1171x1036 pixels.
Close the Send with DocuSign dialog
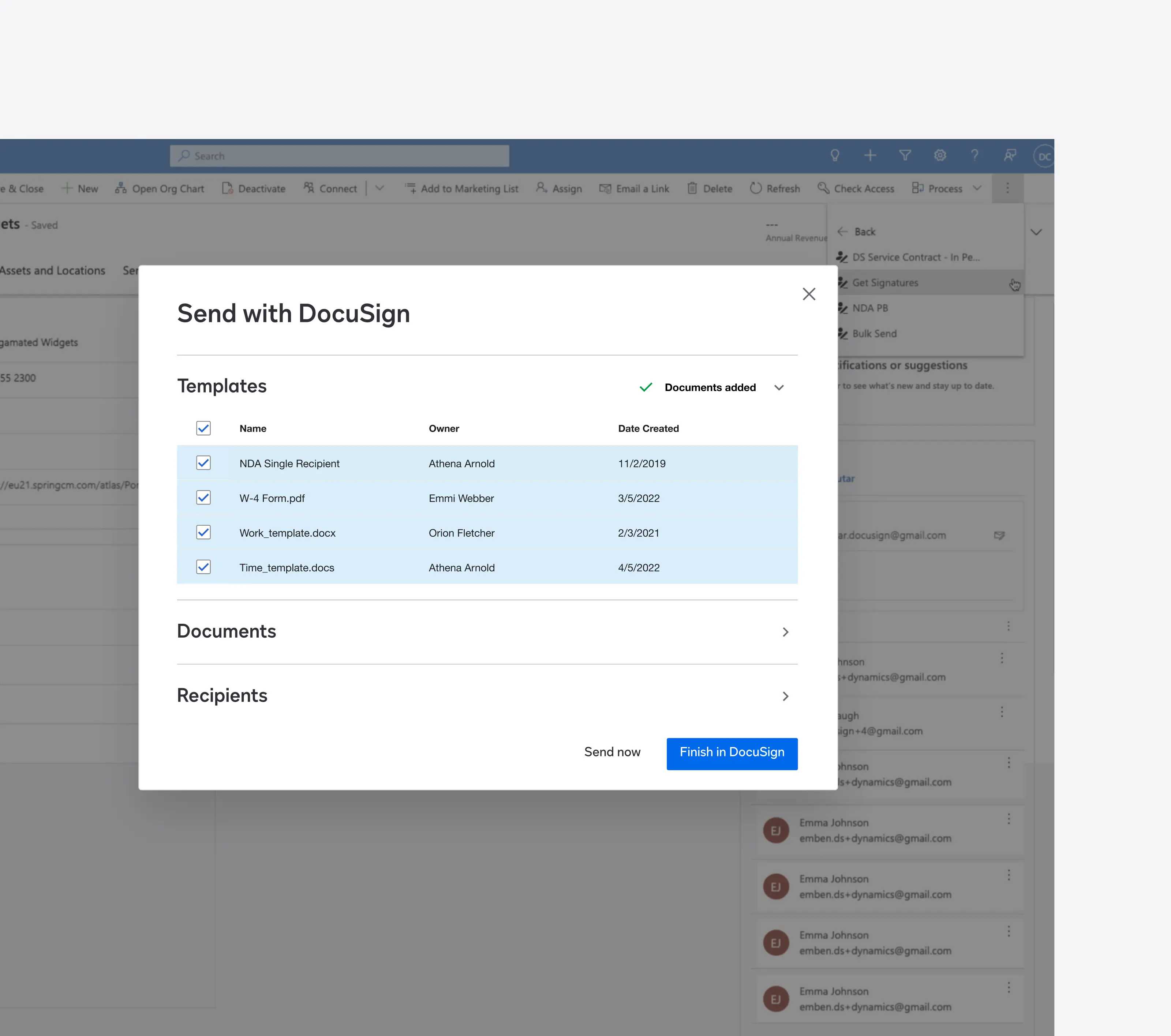click(x=808, y=294)
